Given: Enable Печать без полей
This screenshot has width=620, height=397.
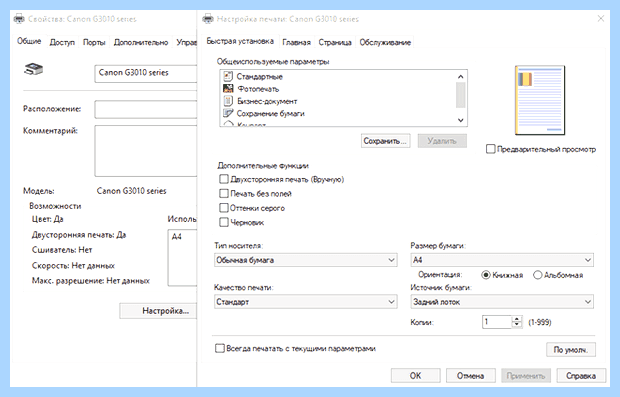Looking at the screenshot, I should point(223,193).
